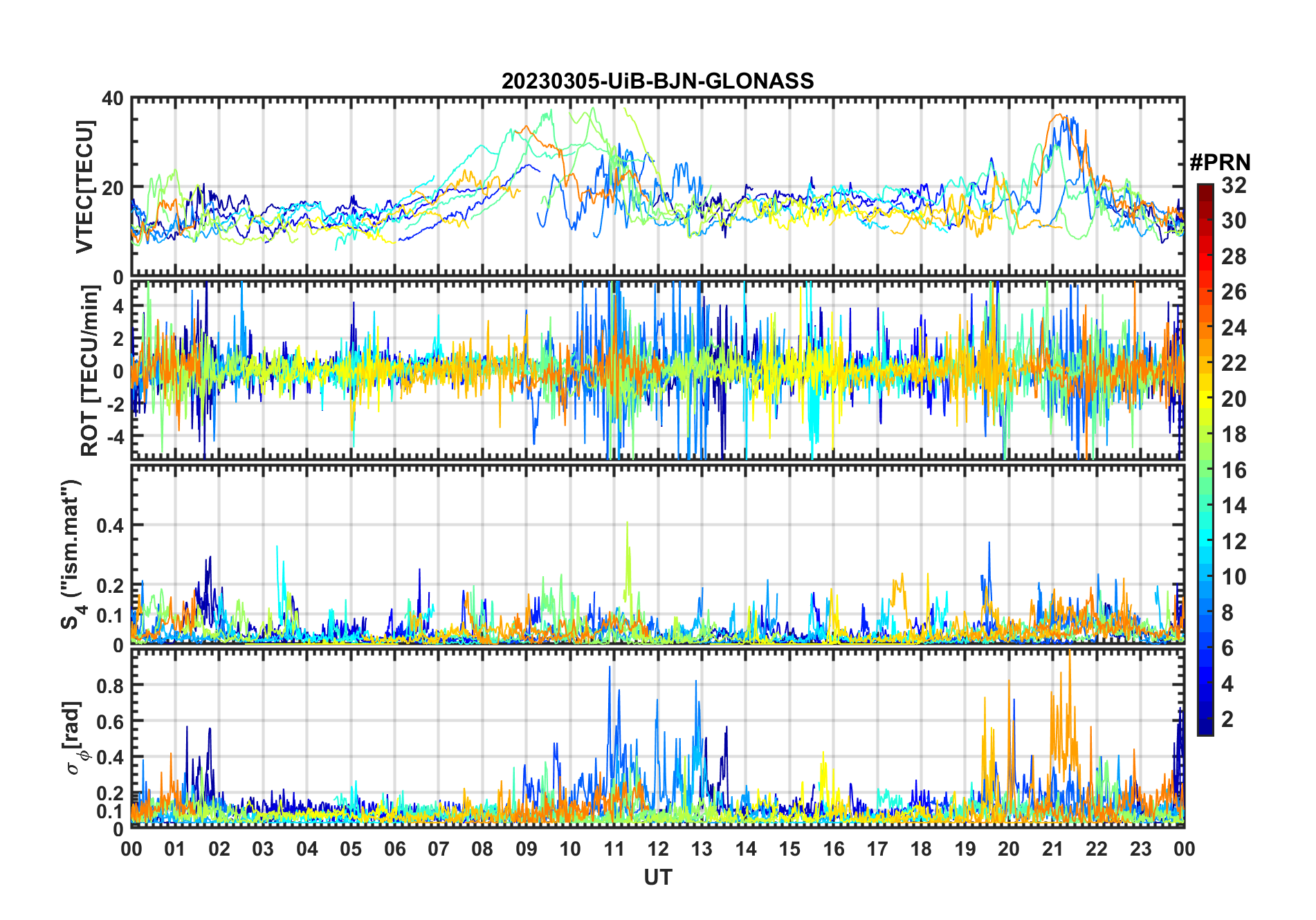
Task: Click the sigma-phi axis tick label 0.6
Action: (110, 722)
